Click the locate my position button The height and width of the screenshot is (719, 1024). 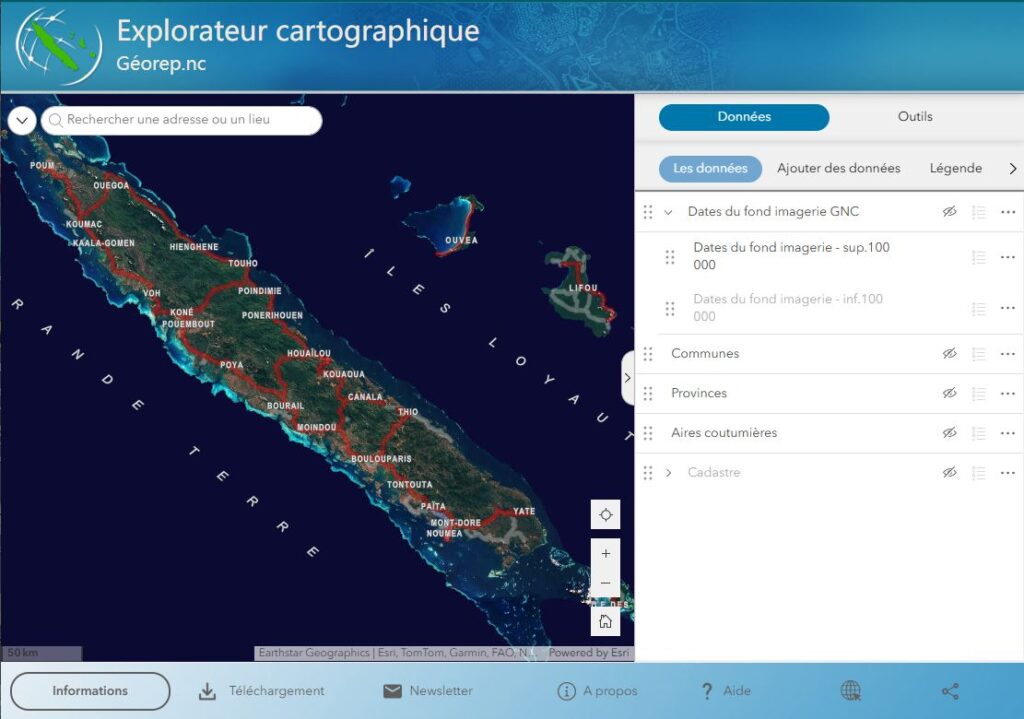[x=605, y=515]
